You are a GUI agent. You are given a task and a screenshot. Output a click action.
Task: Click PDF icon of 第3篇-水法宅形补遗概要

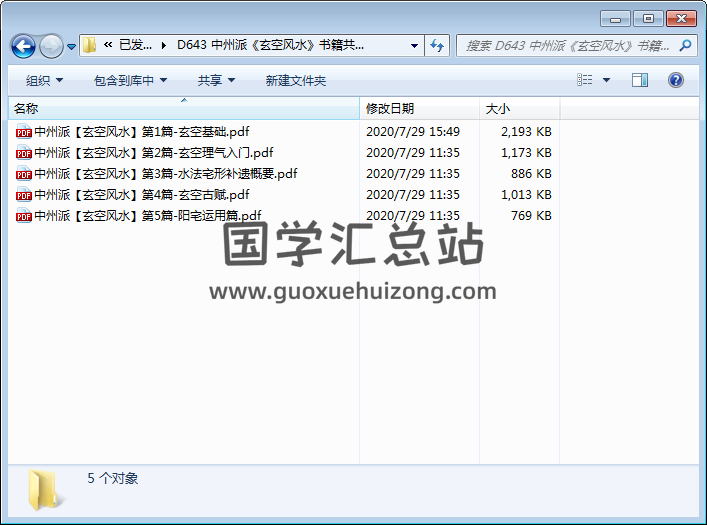pyautogui.click(x=23, y=174)
